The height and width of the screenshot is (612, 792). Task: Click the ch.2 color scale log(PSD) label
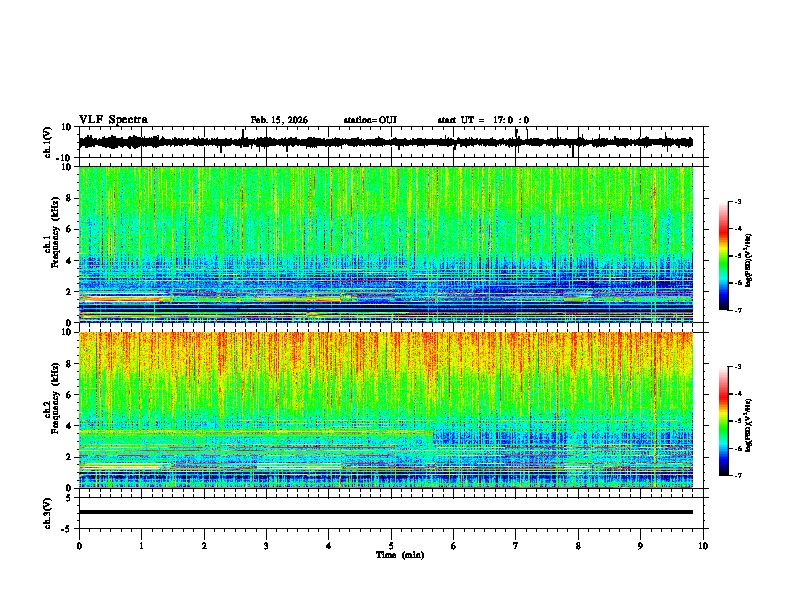pos(748,426)
